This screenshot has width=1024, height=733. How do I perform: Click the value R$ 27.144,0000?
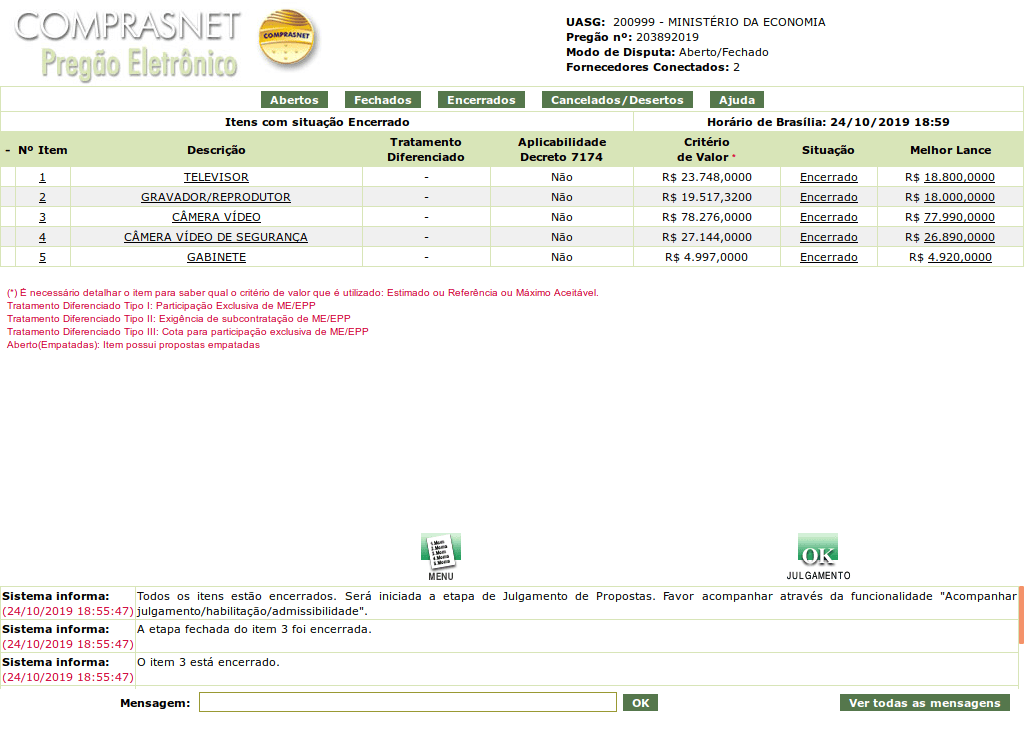click(707, 237)
